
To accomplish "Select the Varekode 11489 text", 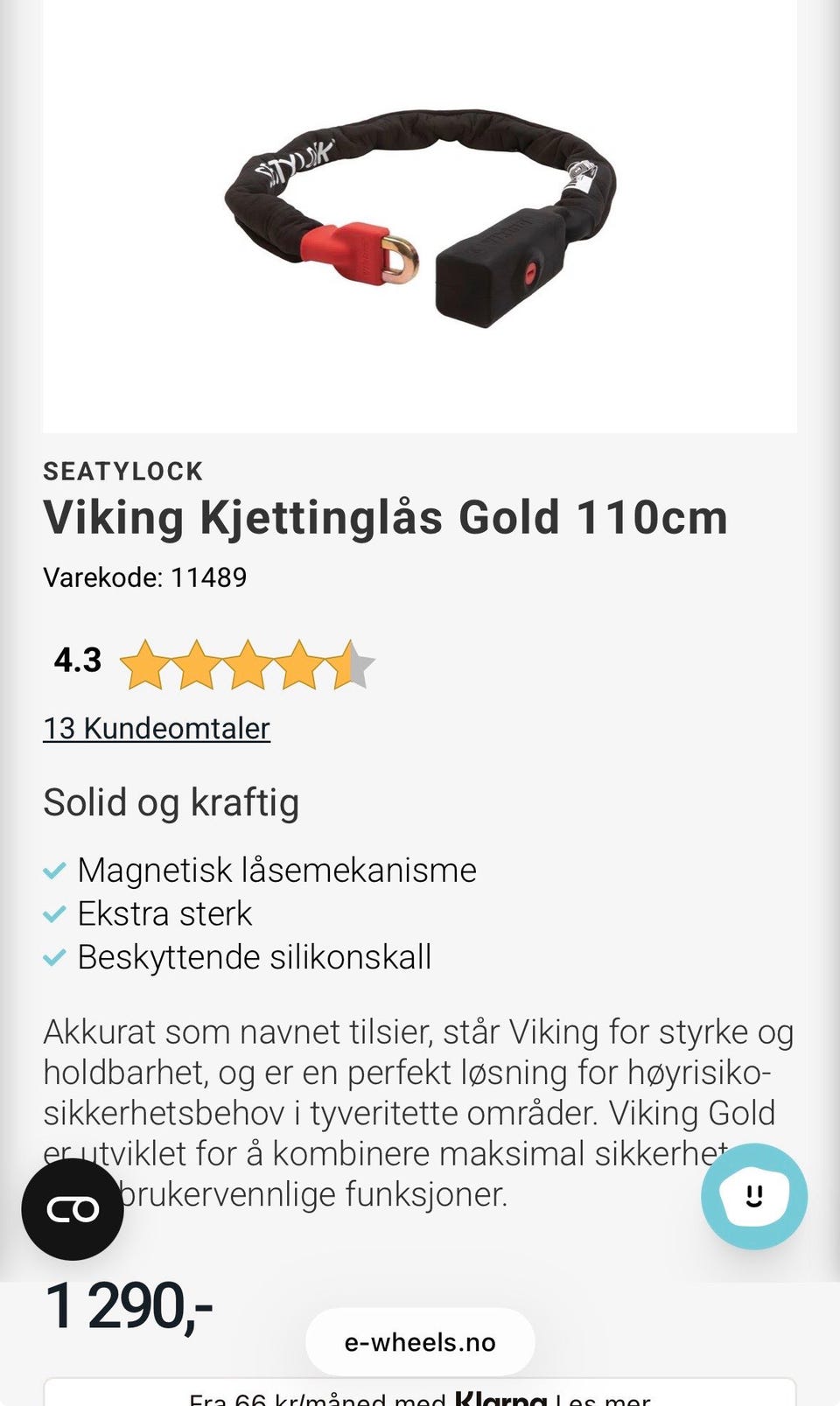I will click(145, 577).
